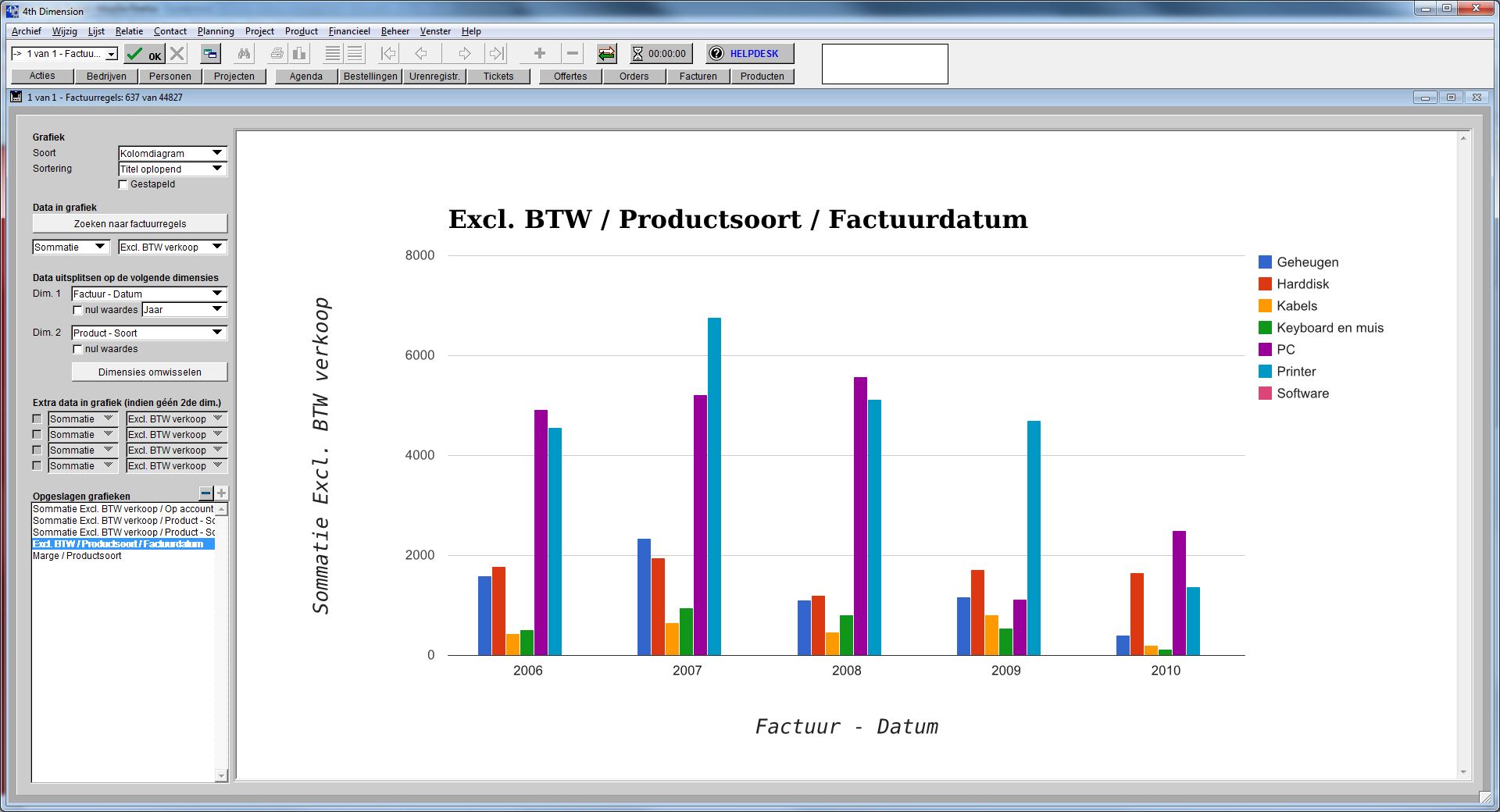Toggle nul waardes checkbox under Dim. 1

coord(77,310)
